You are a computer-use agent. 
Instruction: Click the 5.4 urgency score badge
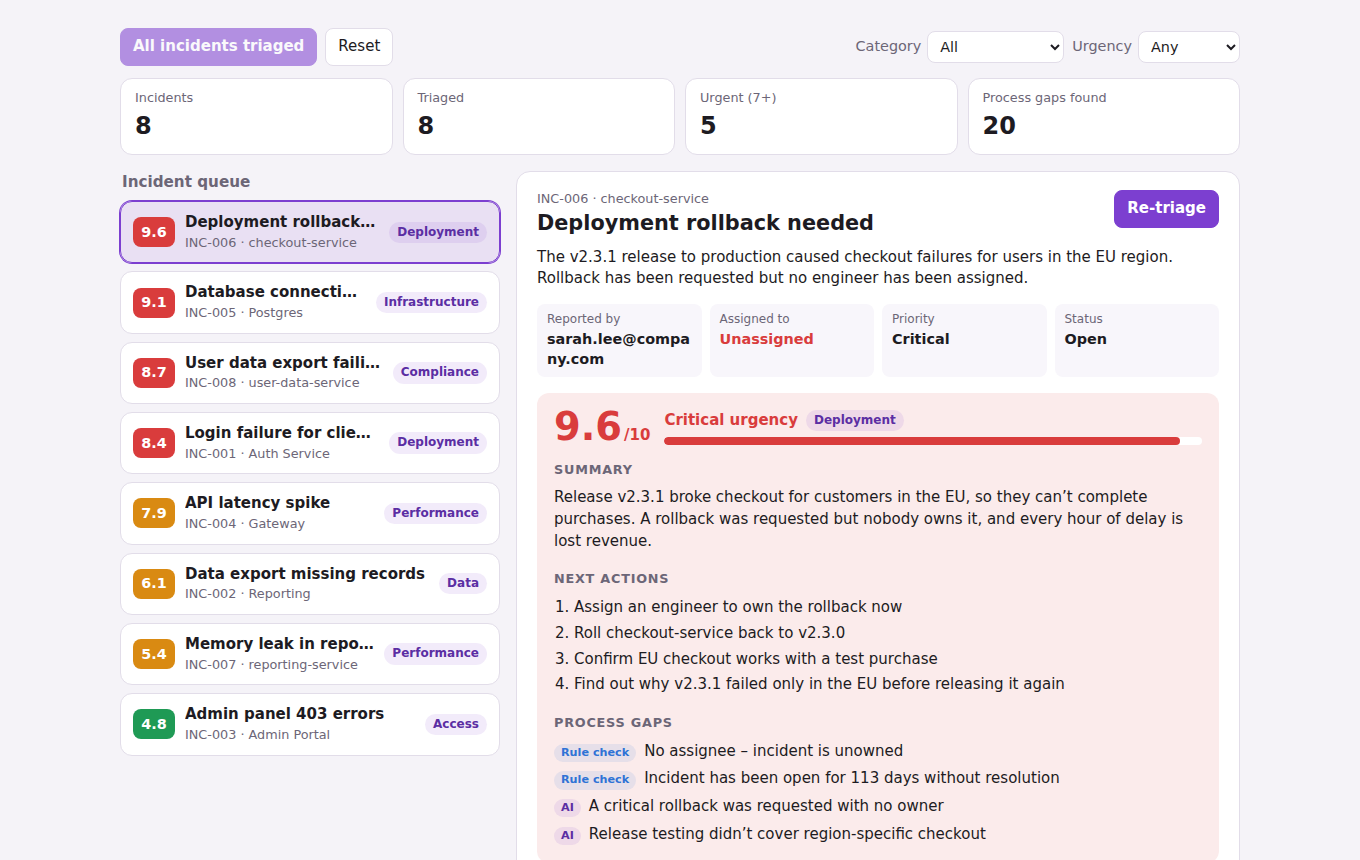click(x=154, y=654)
